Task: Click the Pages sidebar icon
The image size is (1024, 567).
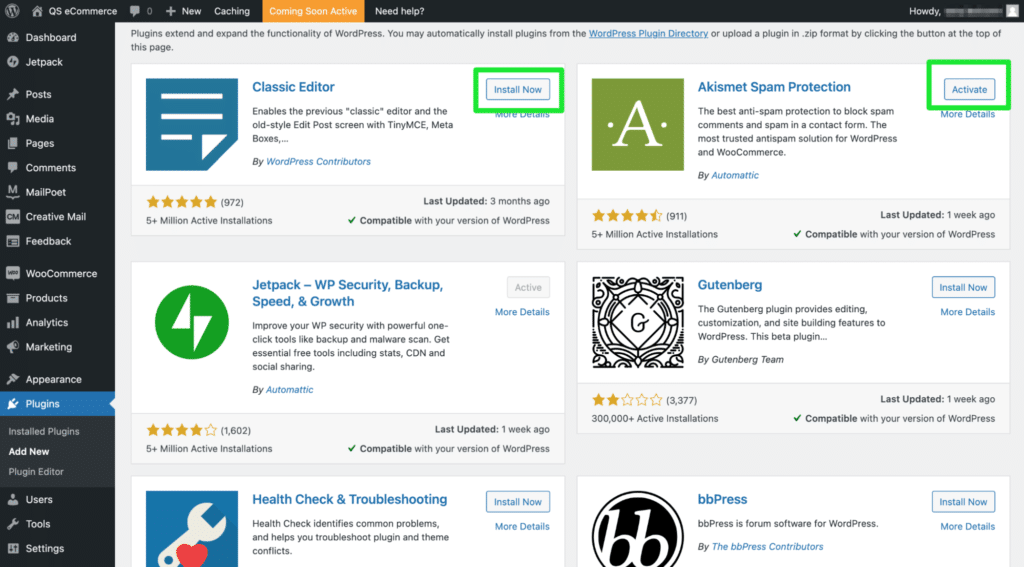Action: pyautogui.click(x=13, y=143)
